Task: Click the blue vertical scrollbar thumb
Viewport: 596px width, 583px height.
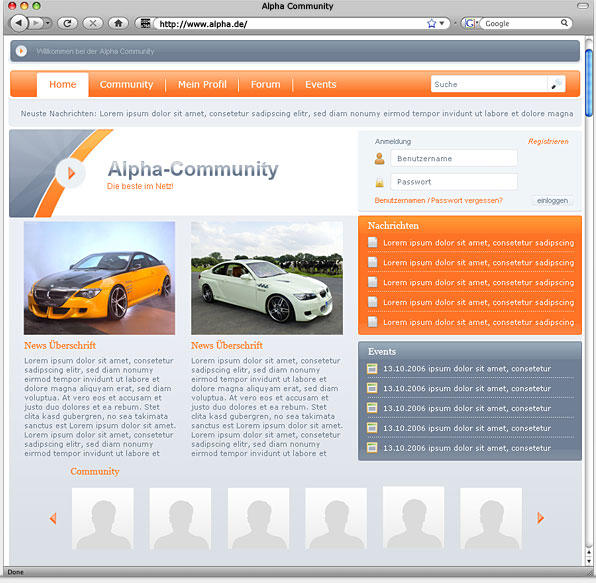Action: (589, 83)
